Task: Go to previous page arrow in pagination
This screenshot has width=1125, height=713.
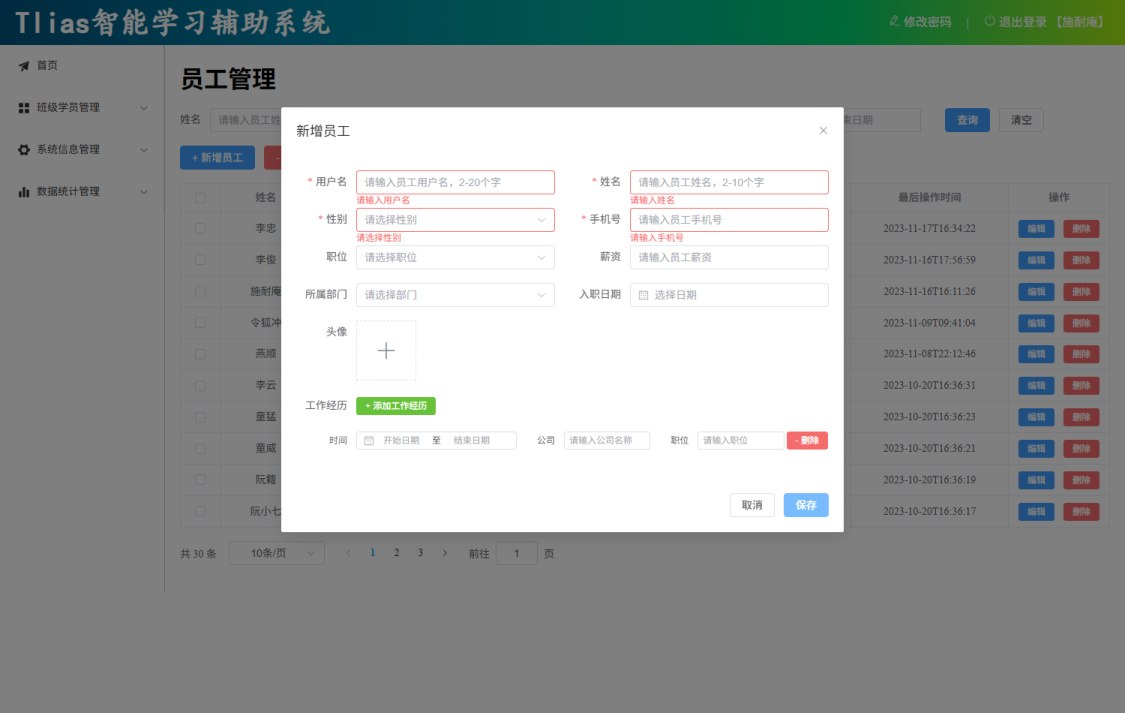Action: [x=349, y=553]
